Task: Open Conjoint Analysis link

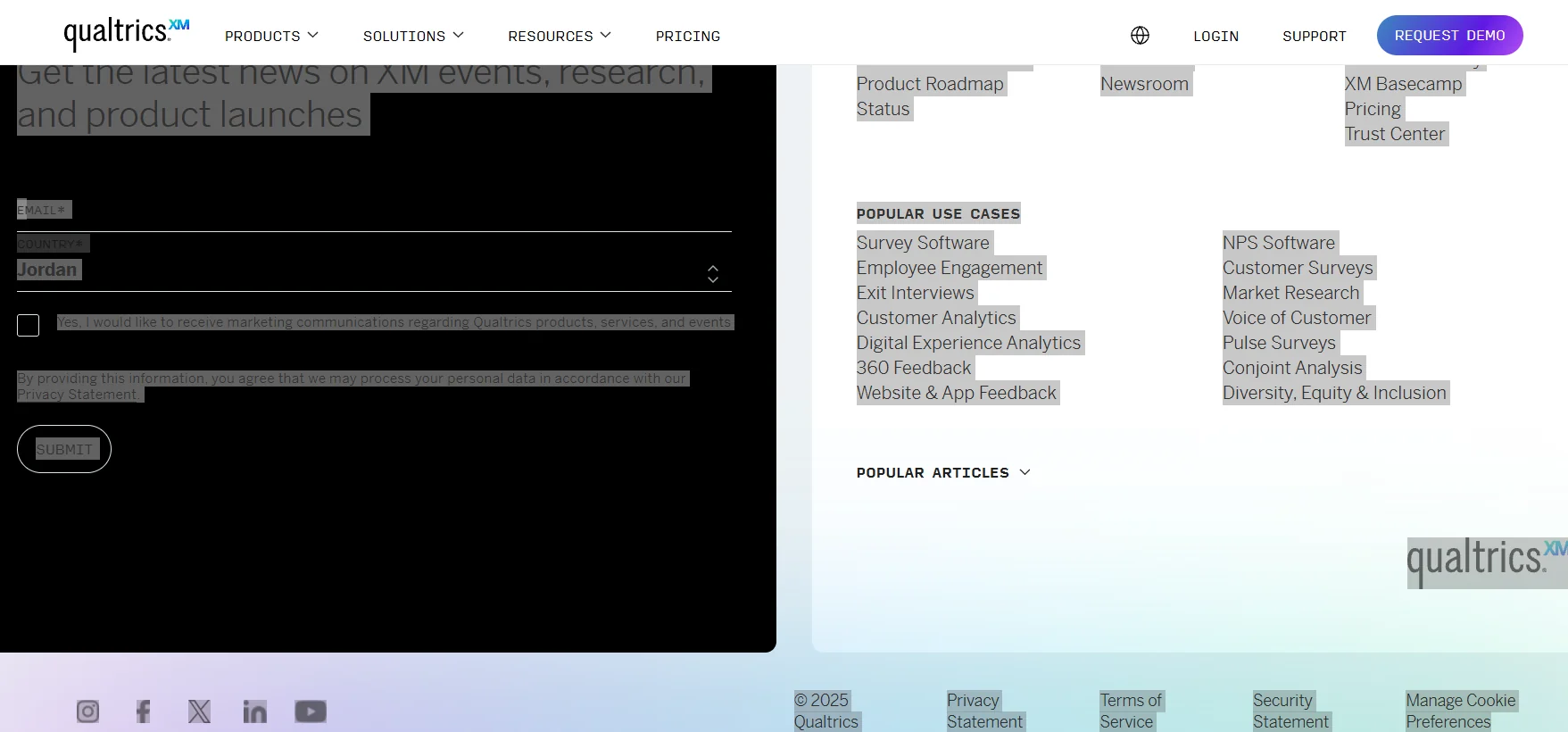Action: pyautogui.click(x=1293, y=368)
